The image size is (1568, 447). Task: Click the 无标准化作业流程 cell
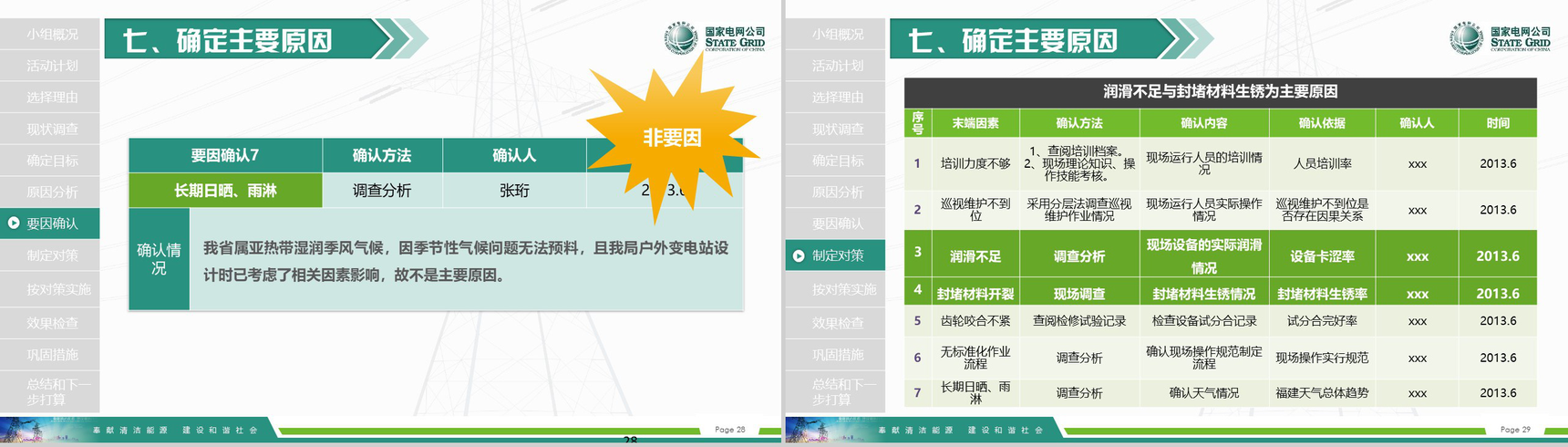tap(975, 358)
